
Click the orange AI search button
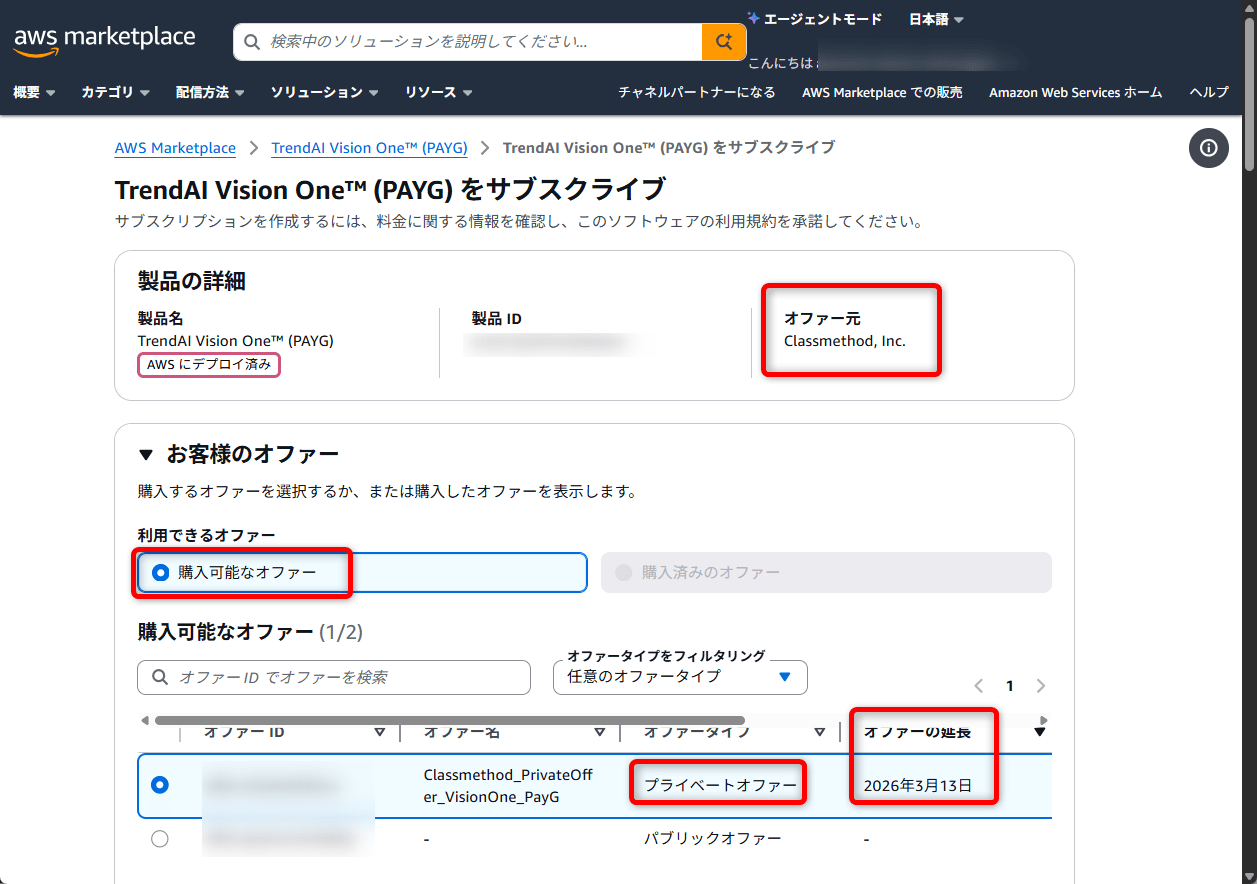point(724,42)
